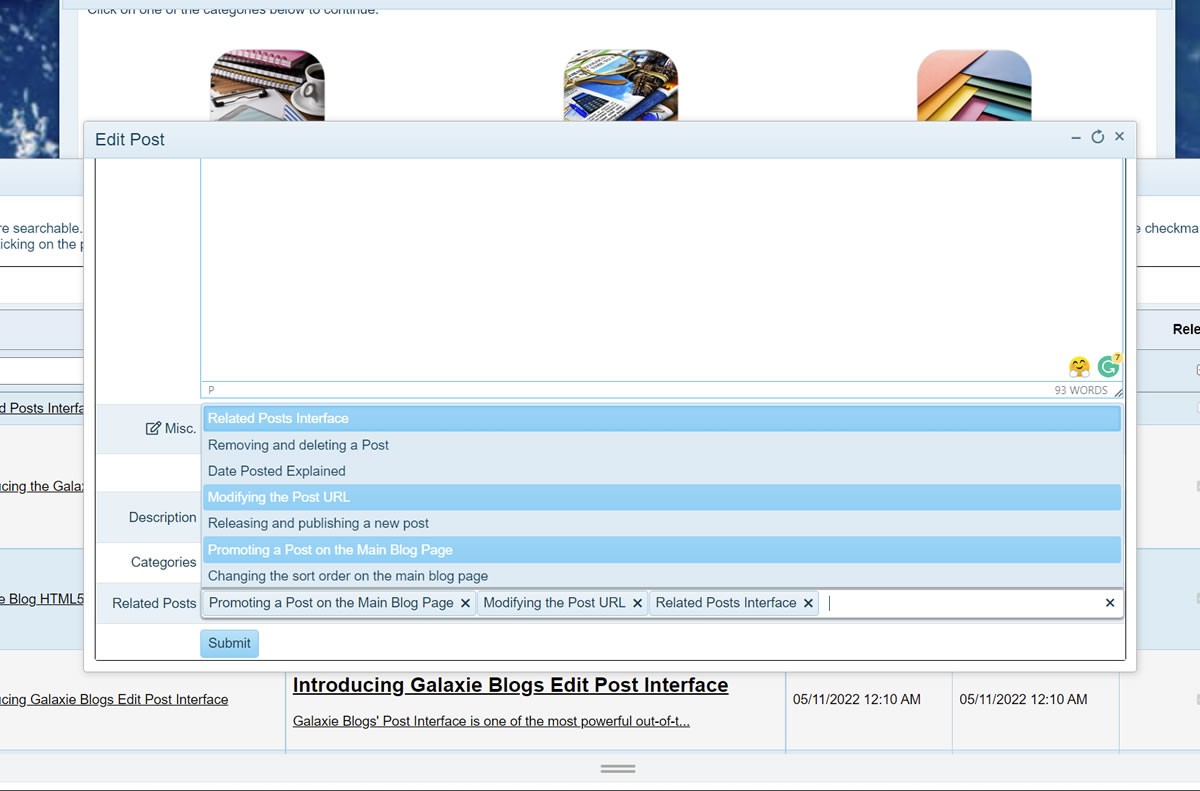Remove the 'Promoting a Post on the Main Blog Page' tag

click(466, 603)
